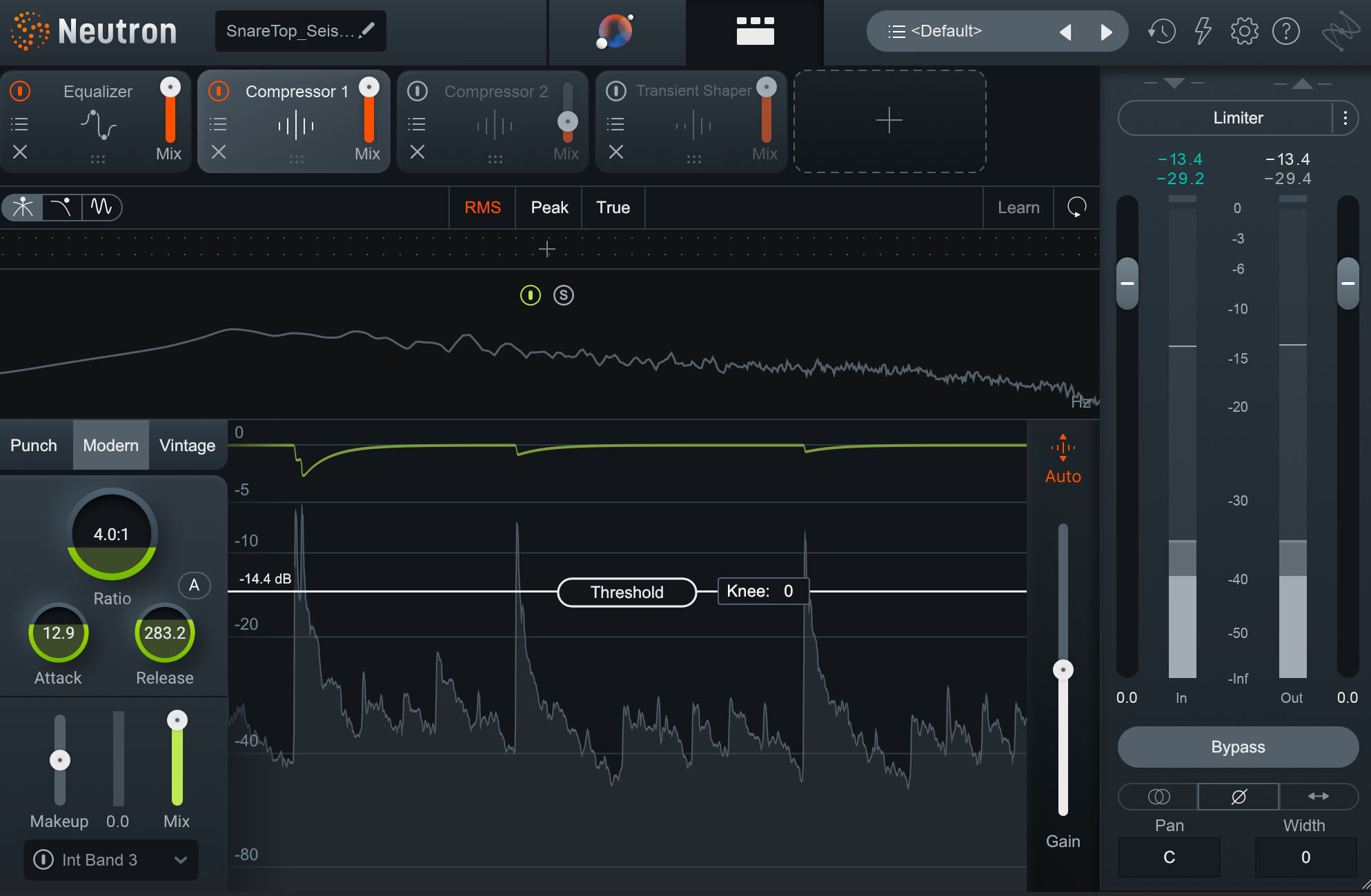Click the Makeup gain slider handle

point(60,760)
